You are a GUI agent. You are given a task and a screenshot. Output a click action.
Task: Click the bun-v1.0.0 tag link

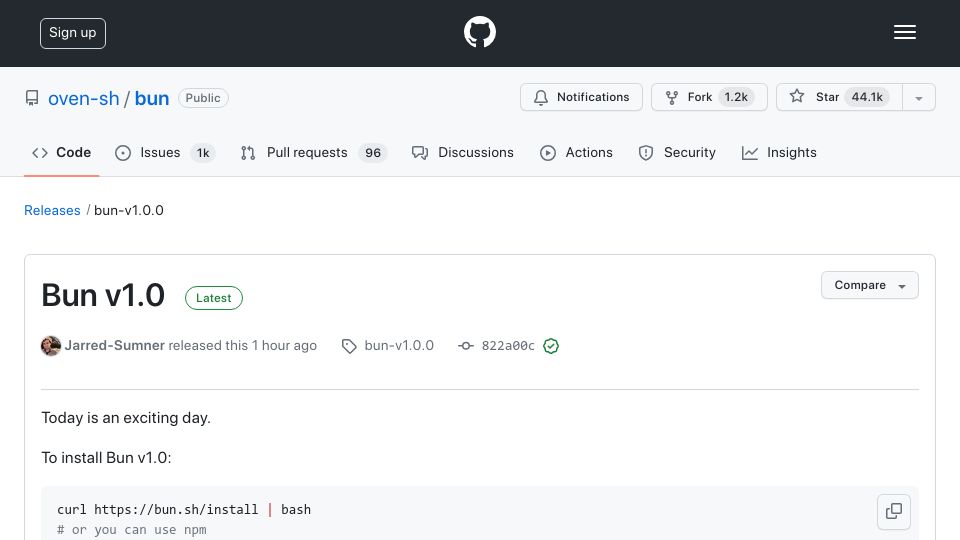pyautogui.click(x=399, y=345)
